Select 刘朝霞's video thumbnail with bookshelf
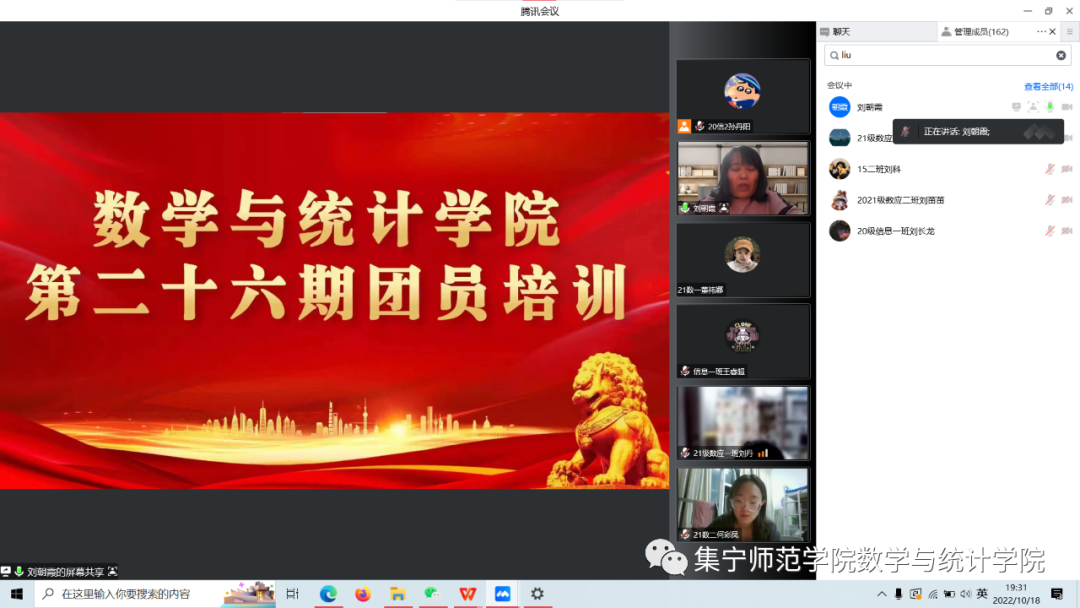 pos(743,178)
